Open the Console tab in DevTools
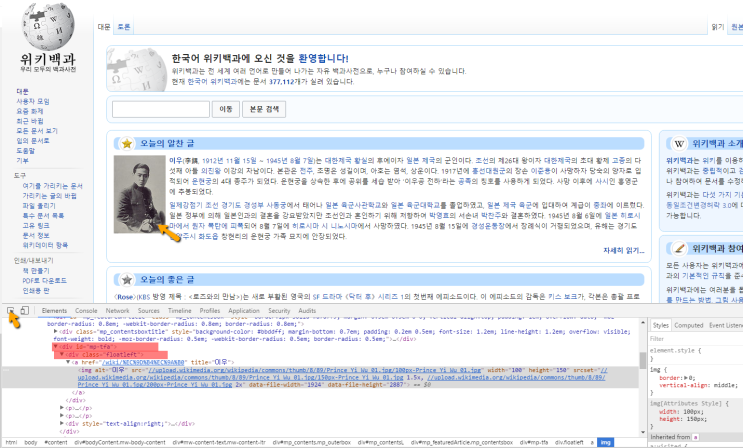743x448 pixels. point(86,311)
